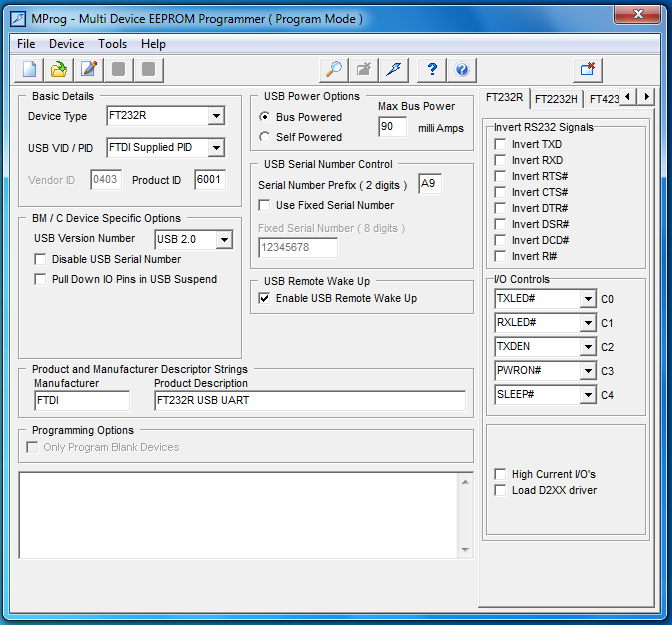Check Pull Down IO Pins in USB Suspend
The image size is (672, 625).
[40, 279]
